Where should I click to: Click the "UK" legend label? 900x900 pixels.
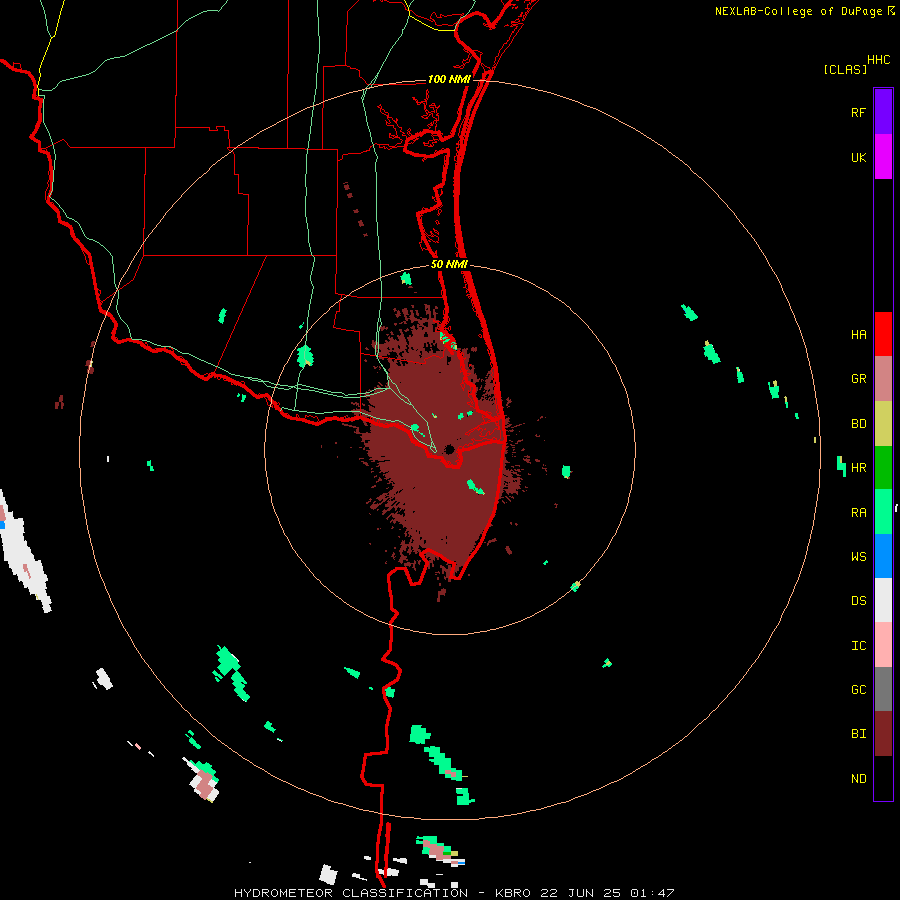click(858, 157)
